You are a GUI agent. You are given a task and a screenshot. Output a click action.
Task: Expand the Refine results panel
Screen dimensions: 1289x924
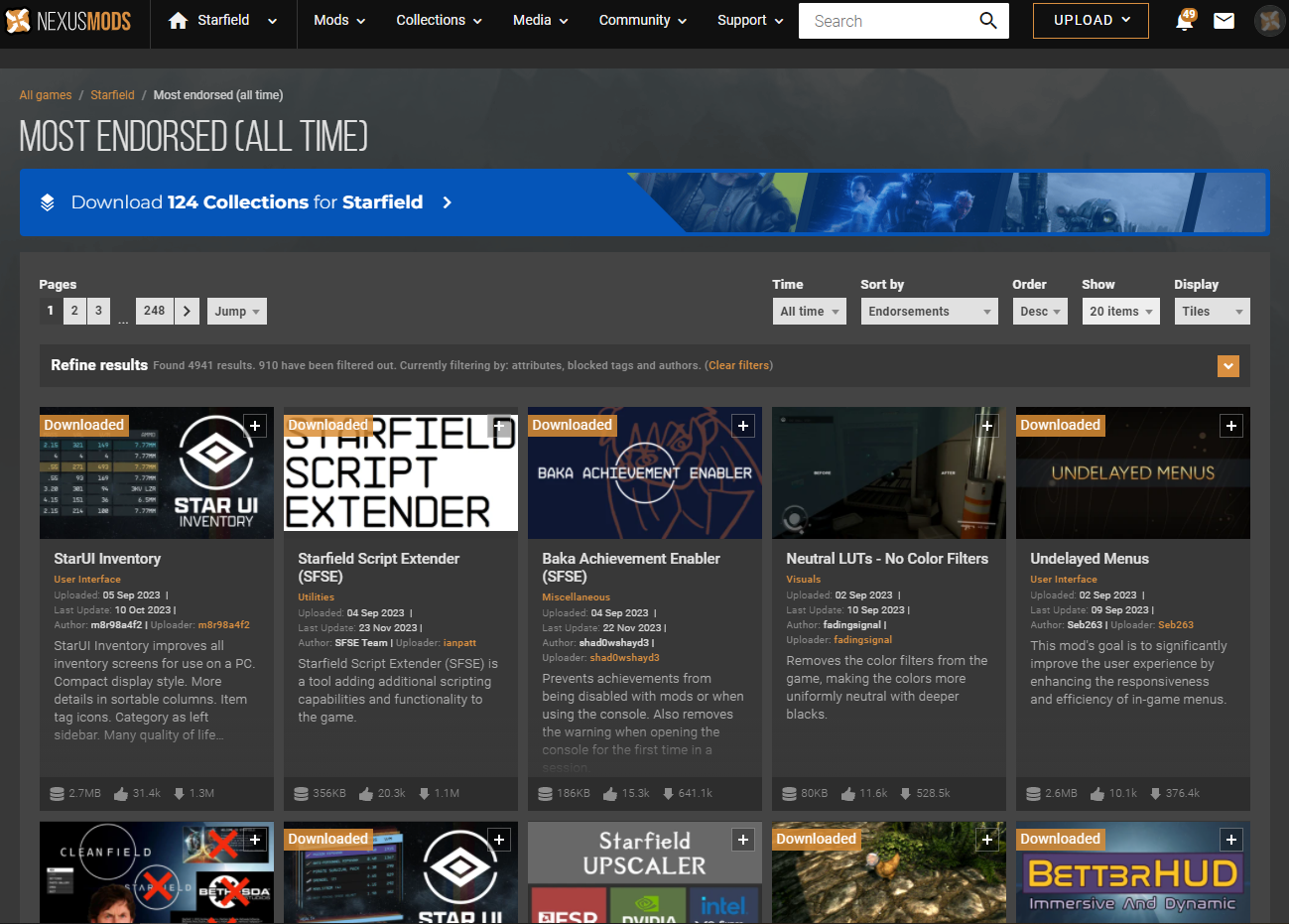tap(1228, 366)
